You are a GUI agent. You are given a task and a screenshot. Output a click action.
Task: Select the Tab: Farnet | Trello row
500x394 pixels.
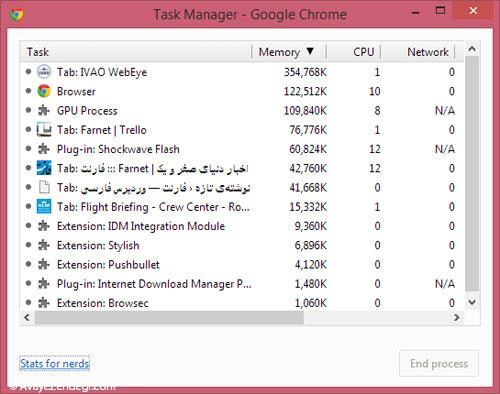tap(242, 130)
